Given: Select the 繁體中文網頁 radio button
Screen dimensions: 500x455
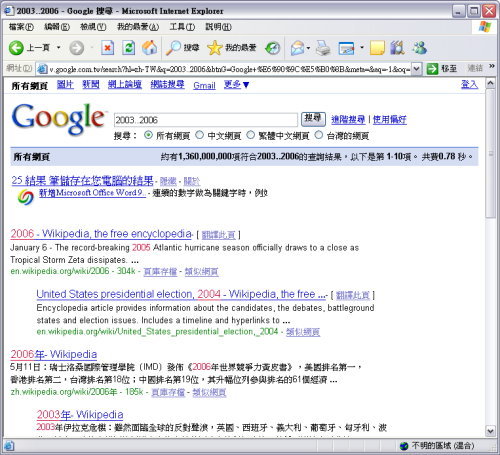Looking at the screenshot, I should [x=250, y=135].
